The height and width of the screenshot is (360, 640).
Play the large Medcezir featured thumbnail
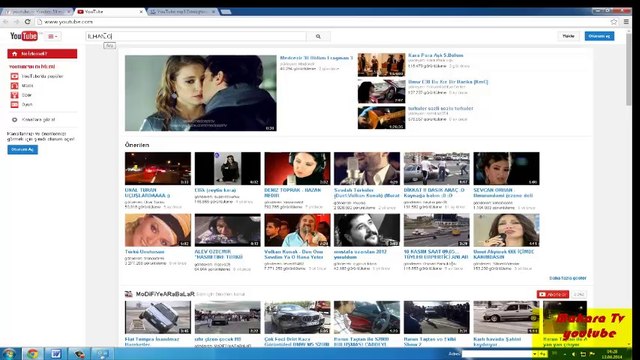click(200, 93)
